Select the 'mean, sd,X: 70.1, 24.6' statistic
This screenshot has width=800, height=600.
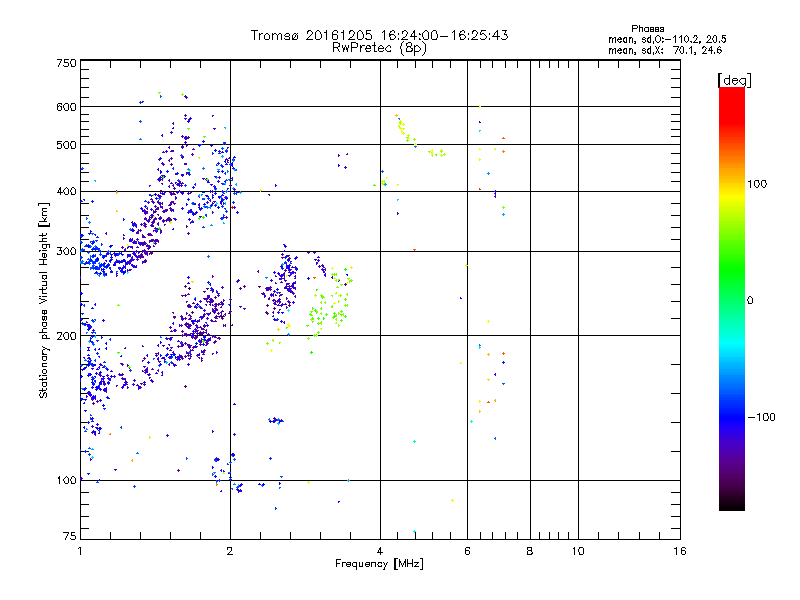665,50
